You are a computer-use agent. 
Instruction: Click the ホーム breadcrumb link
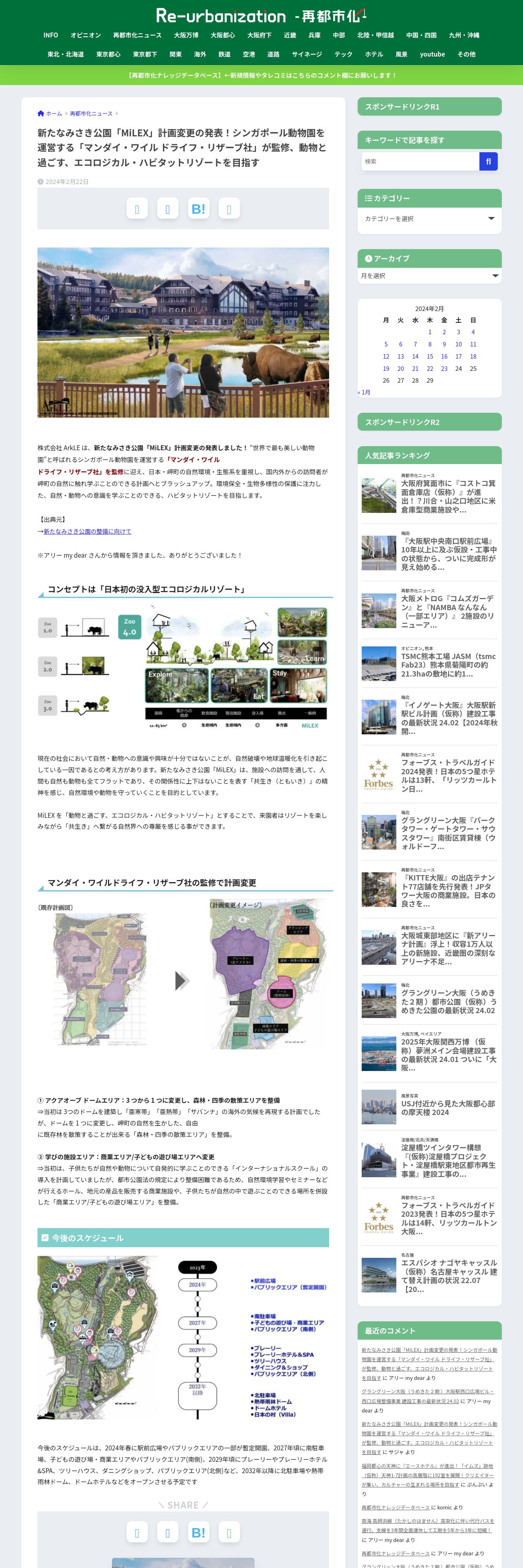(x=54, y=113)
